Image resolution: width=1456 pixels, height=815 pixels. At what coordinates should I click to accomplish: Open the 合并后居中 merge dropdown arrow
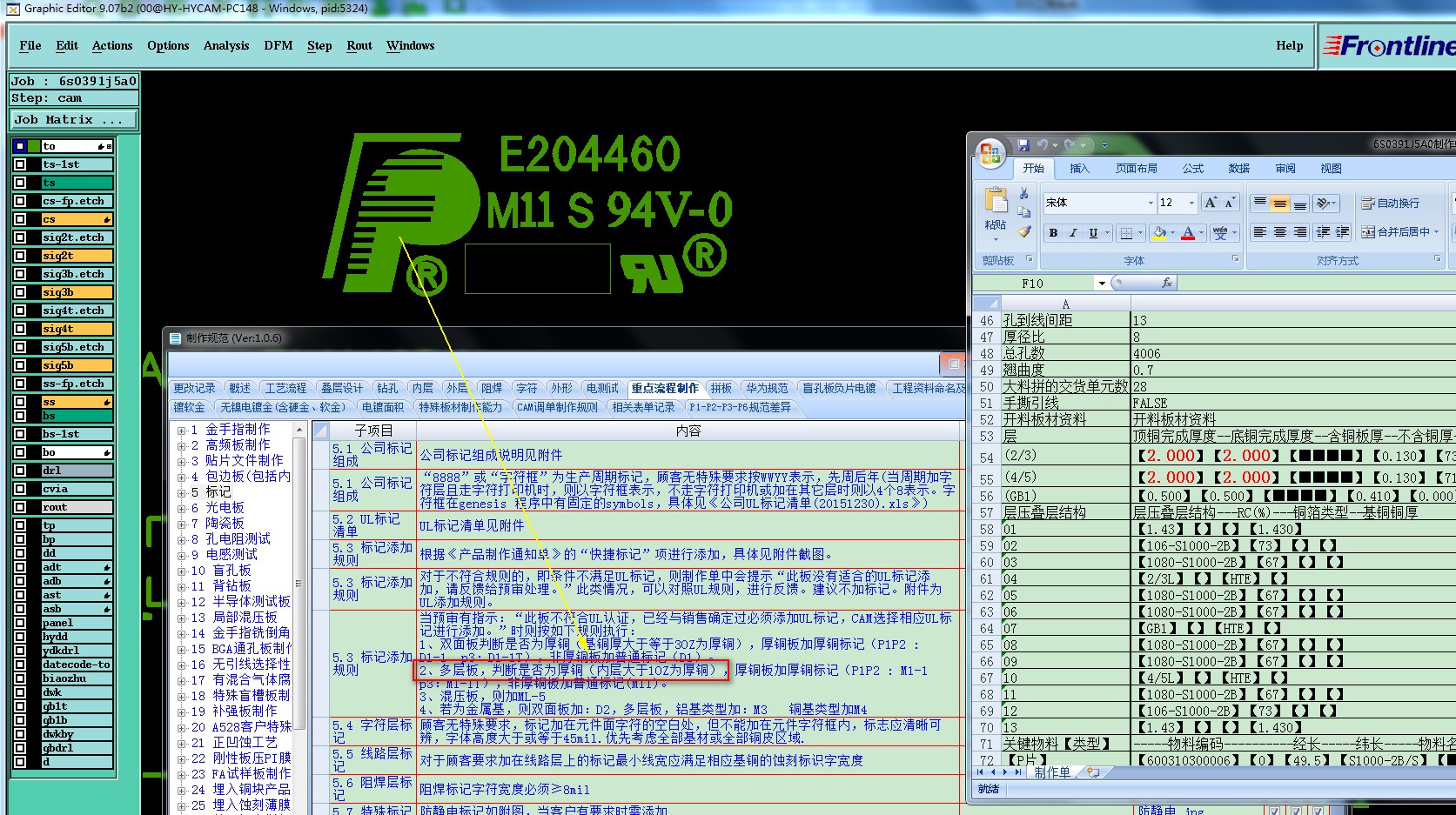pos(1436,232)
